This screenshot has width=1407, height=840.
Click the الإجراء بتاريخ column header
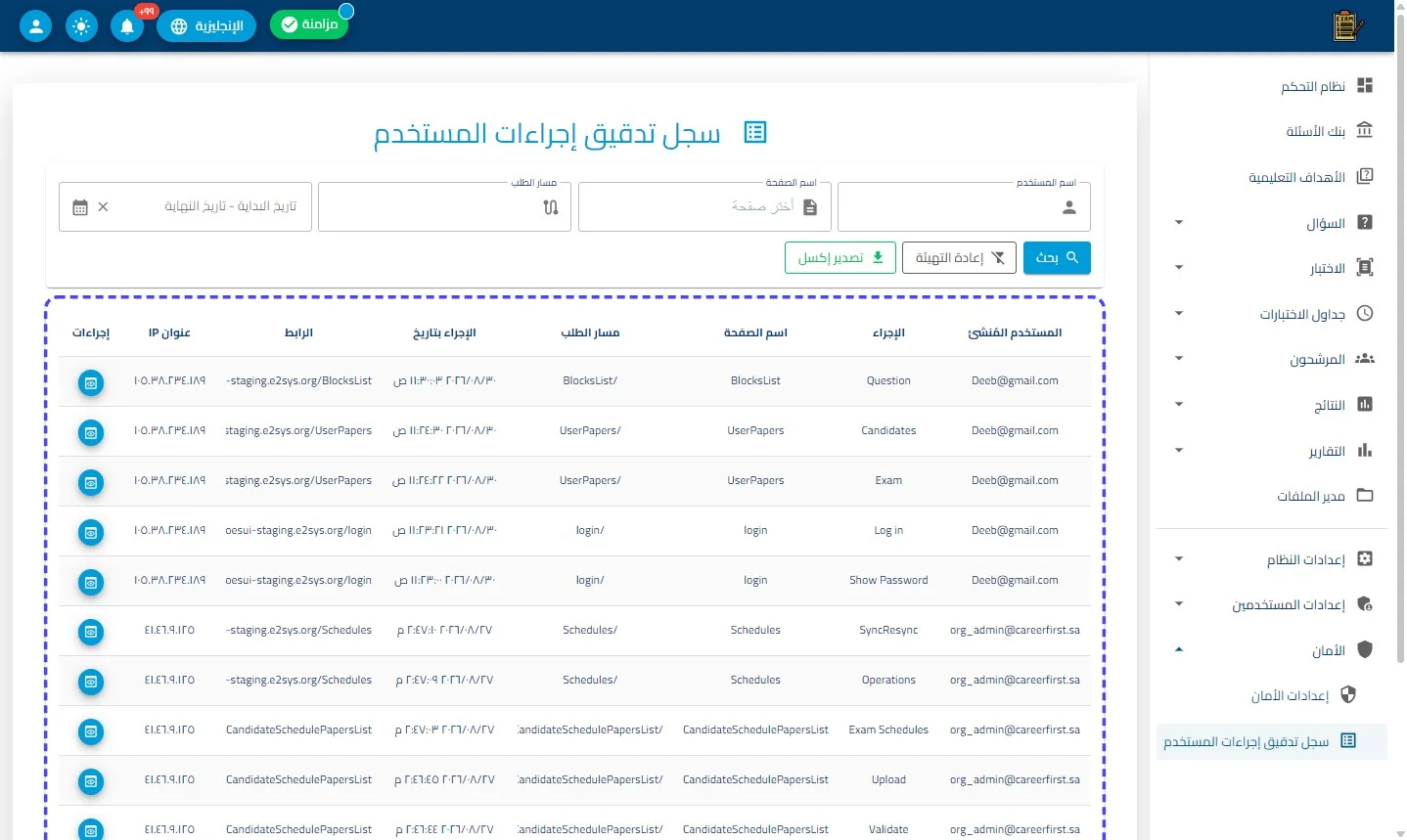click(444, 332)
